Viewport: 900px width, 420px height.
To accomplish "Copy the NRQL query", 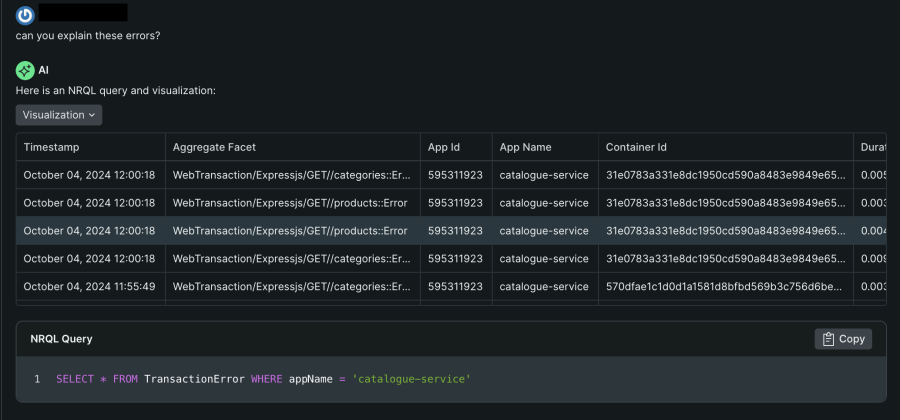I will [x=842, y=339].
